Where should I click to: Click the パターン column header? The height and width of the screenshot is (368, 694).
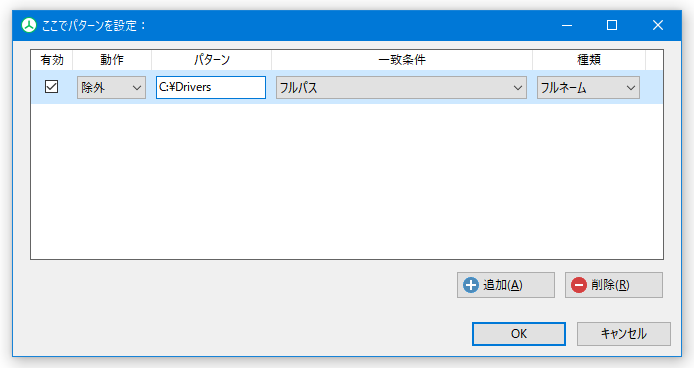click(212, 60)
